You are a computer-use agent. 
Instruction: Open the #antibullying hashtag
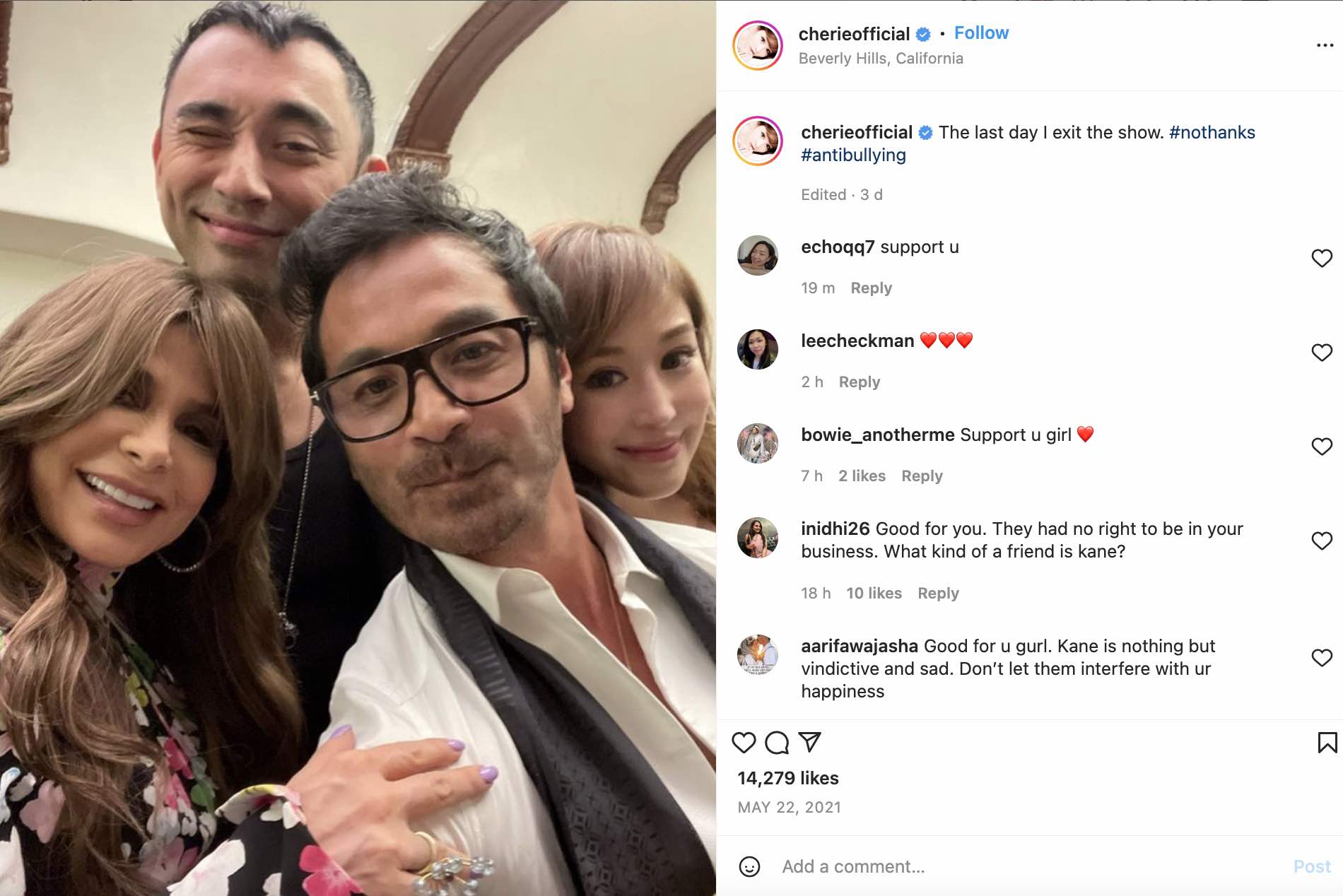click(x=853, y=155)
